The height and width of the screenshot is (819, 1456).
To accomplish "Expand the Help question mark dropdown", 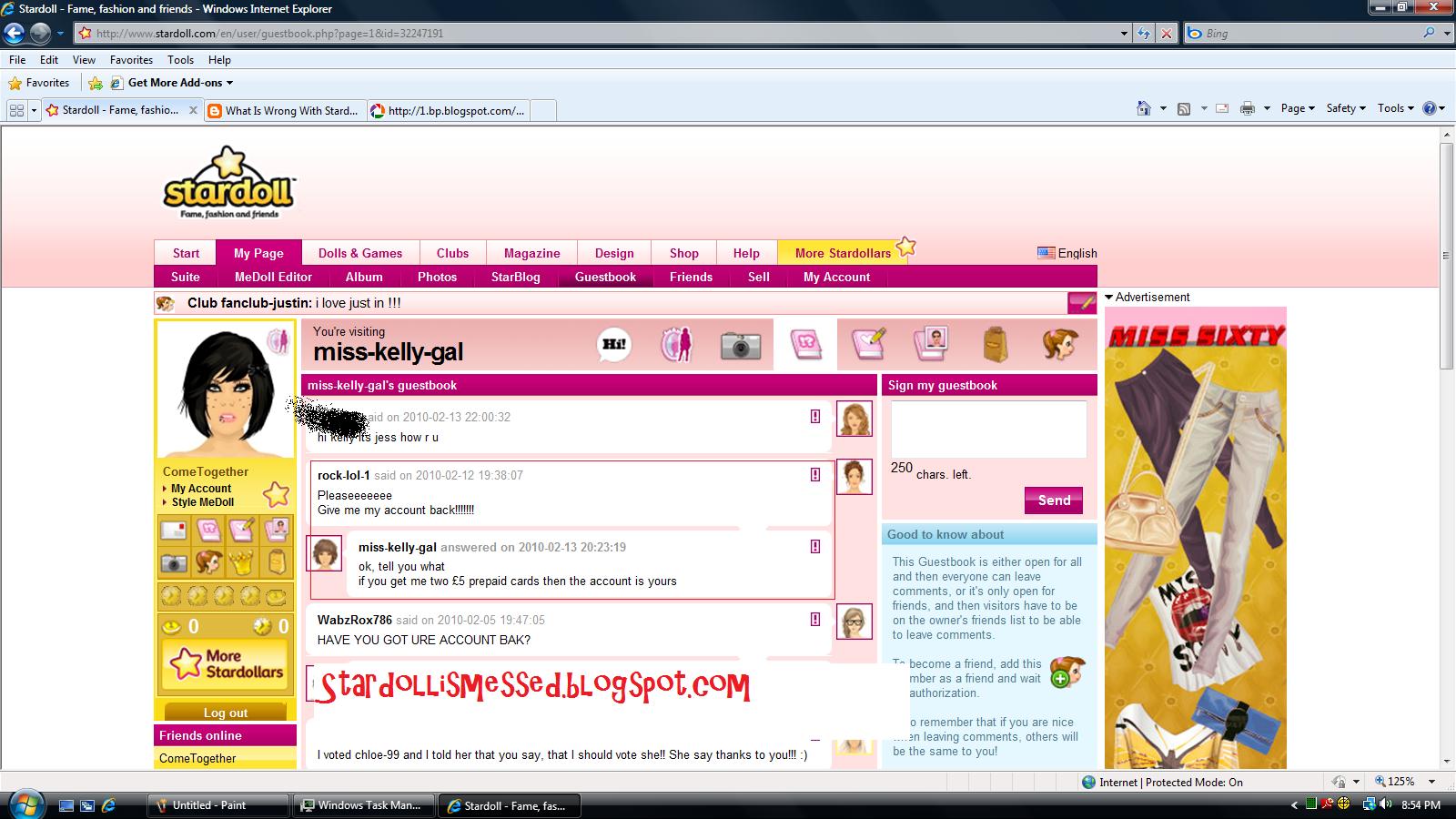I will tap(1434, 108).
